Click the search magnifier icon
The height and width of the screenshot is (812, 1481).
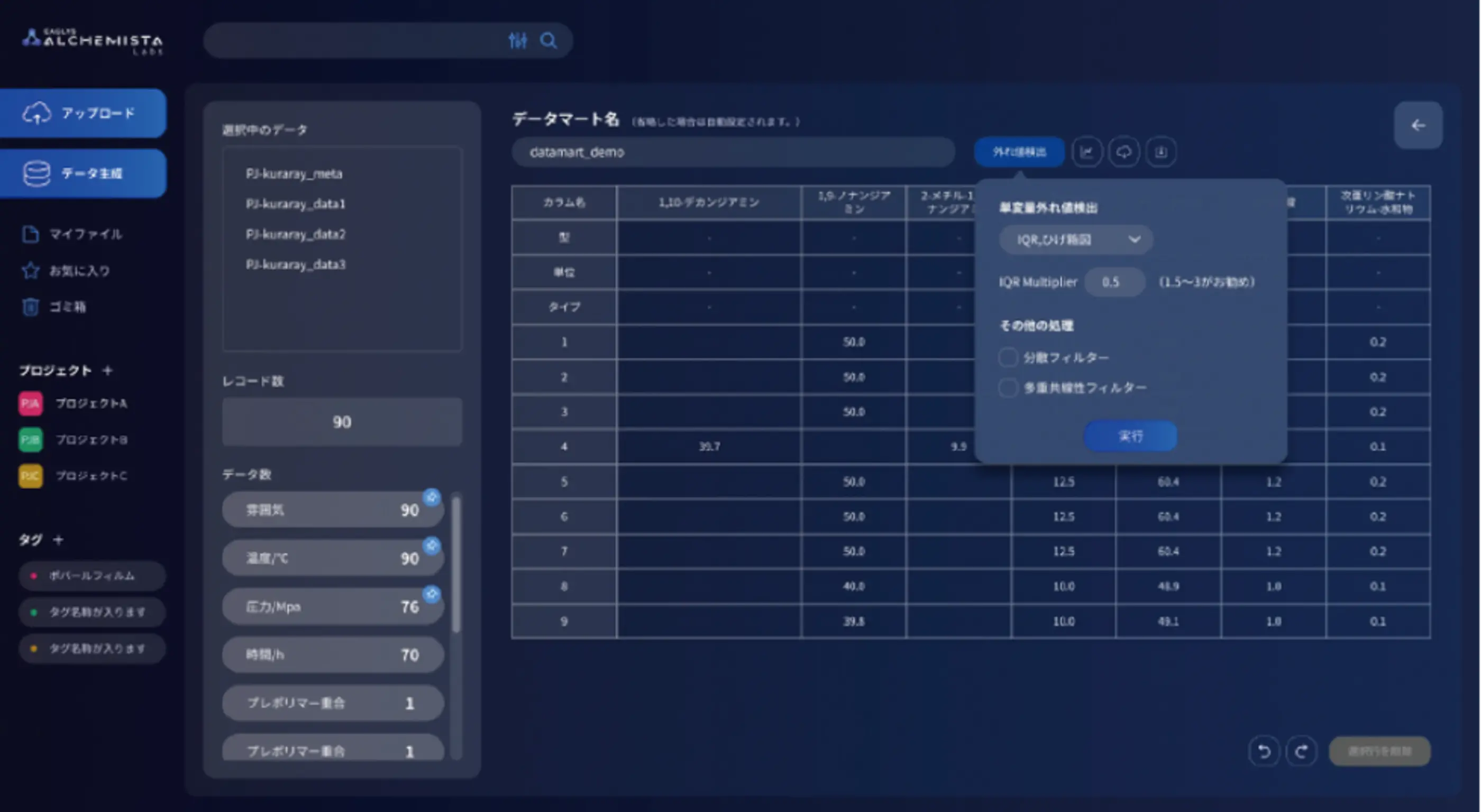[548, 41]
